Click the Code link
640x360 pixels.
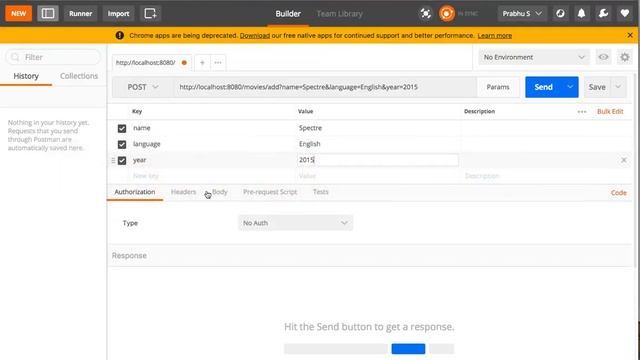tap(618, 193)
